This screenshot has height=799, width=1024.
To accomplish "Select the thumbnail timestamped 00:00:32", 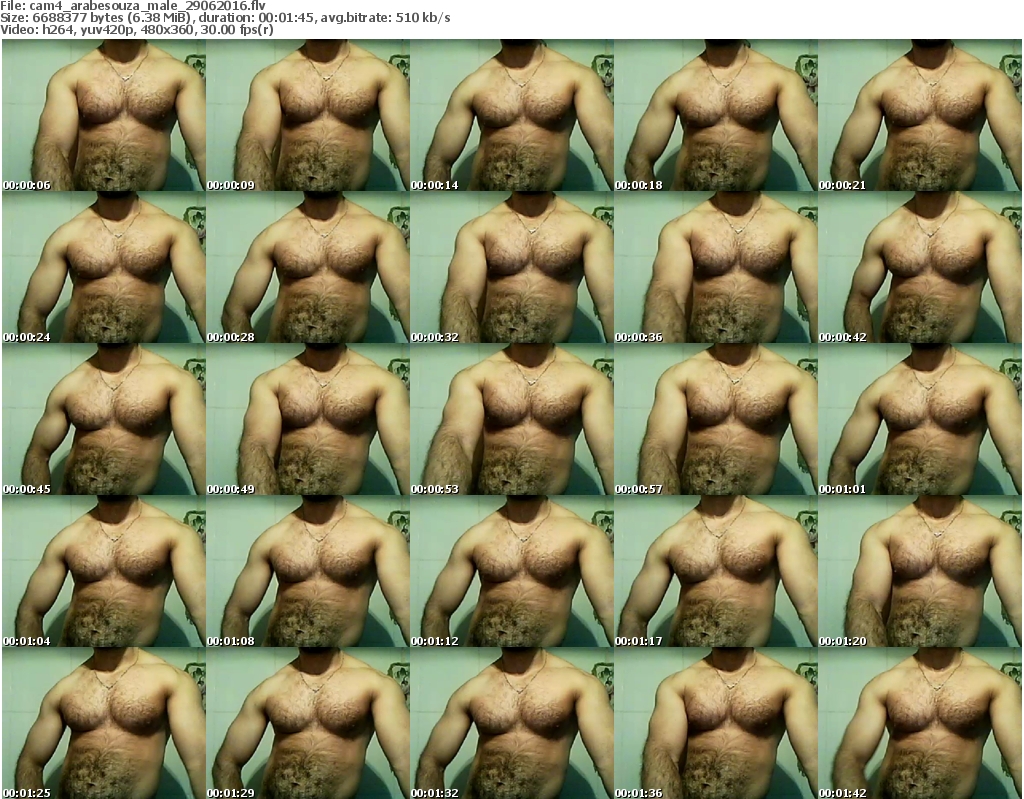I will pos(511,267).
